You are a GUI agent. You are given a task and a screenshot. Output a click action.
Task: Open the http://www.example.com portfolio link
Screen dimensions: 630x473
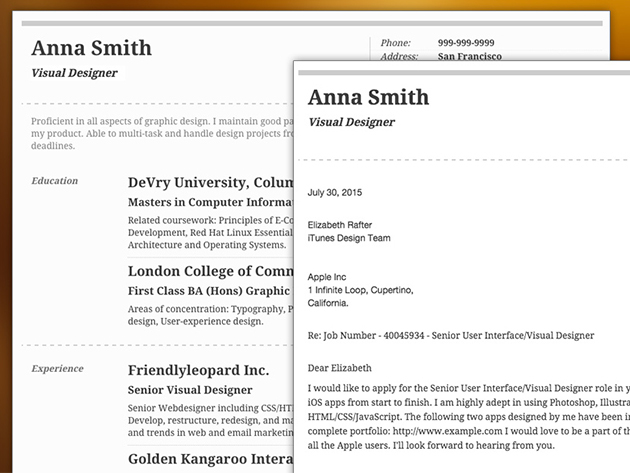tap(447, 431)
